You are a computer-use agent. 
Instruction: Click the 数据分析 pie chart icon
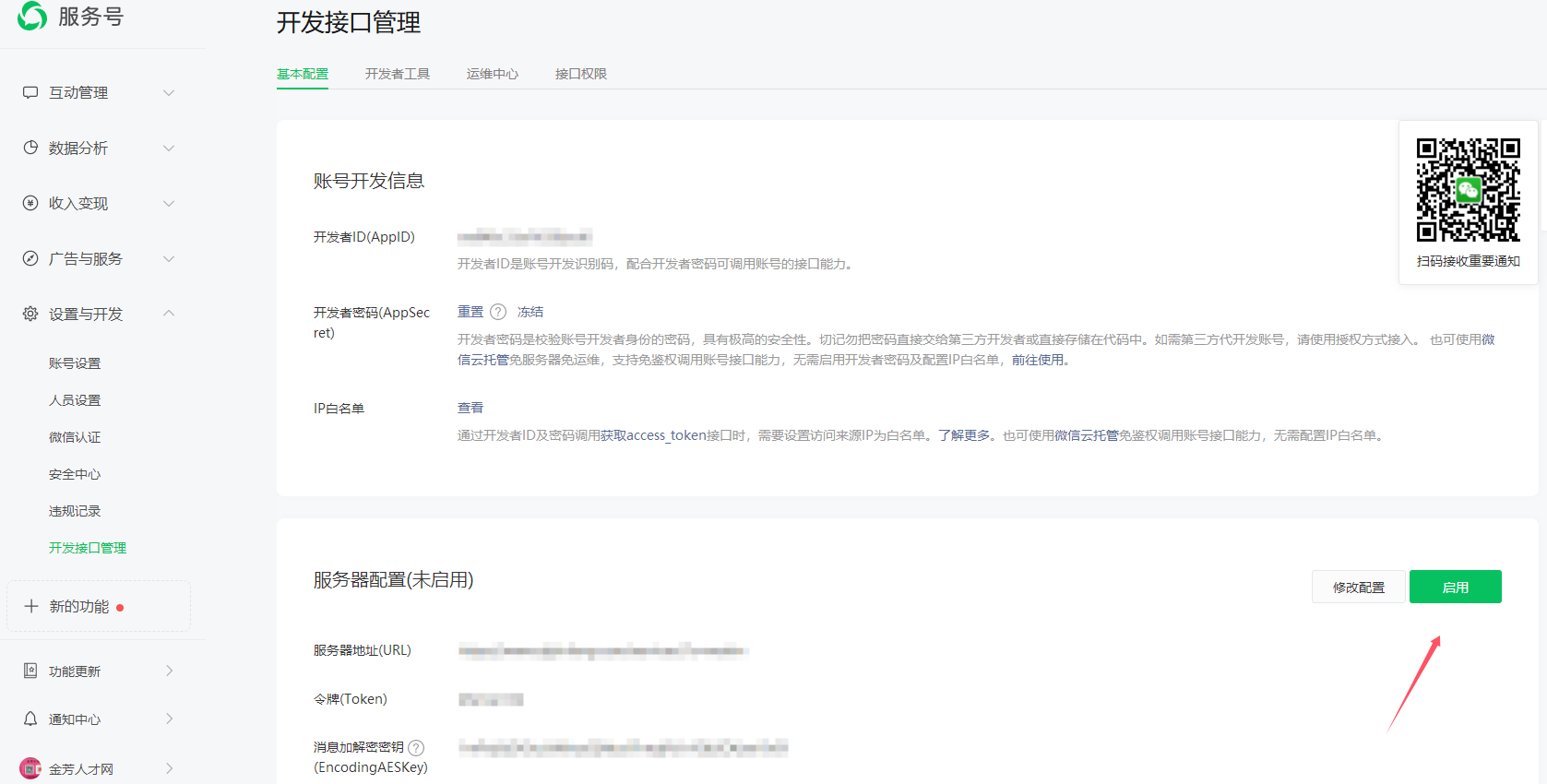pyautogui.click(x=30, y=148)
